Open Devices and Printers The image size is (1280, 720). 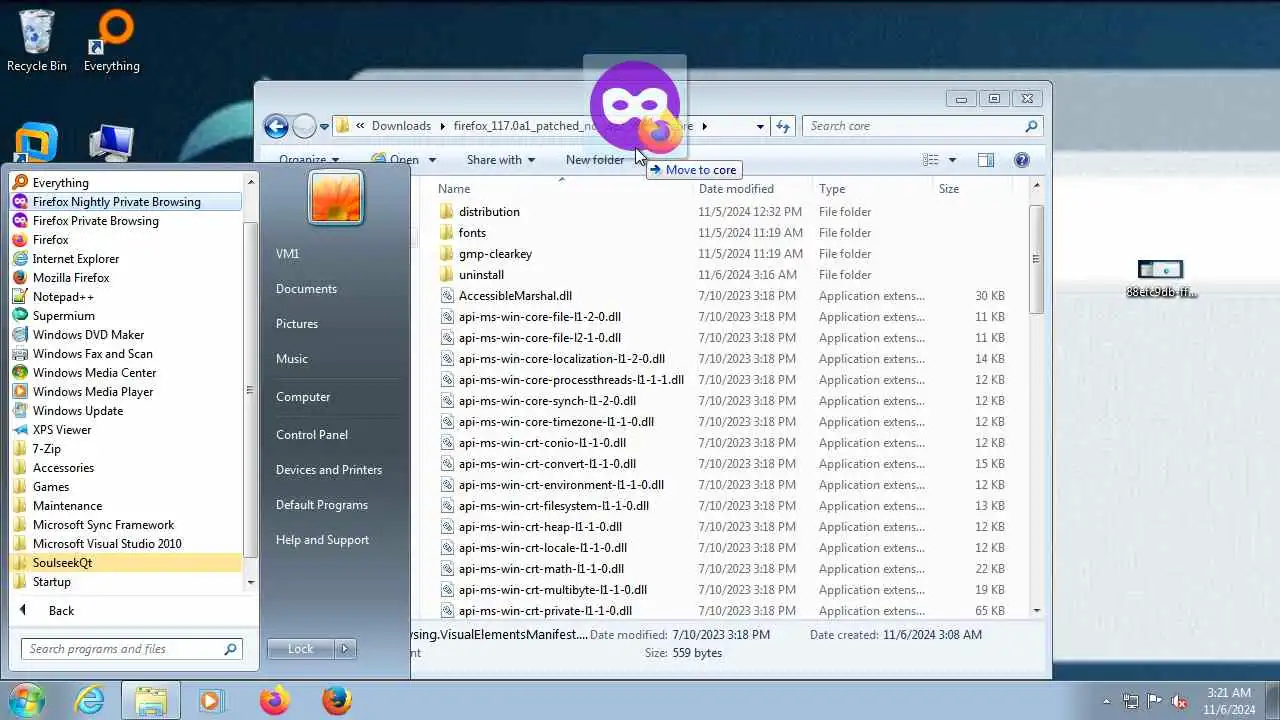(329, 470)
